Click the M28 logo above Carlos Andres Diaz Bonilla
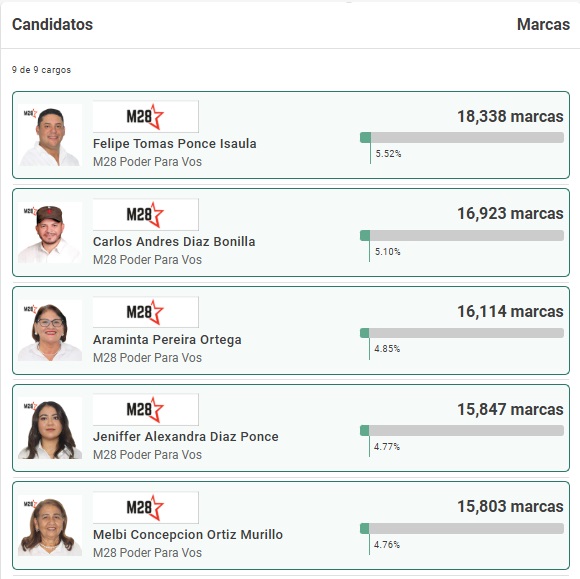 coord(145,214)
